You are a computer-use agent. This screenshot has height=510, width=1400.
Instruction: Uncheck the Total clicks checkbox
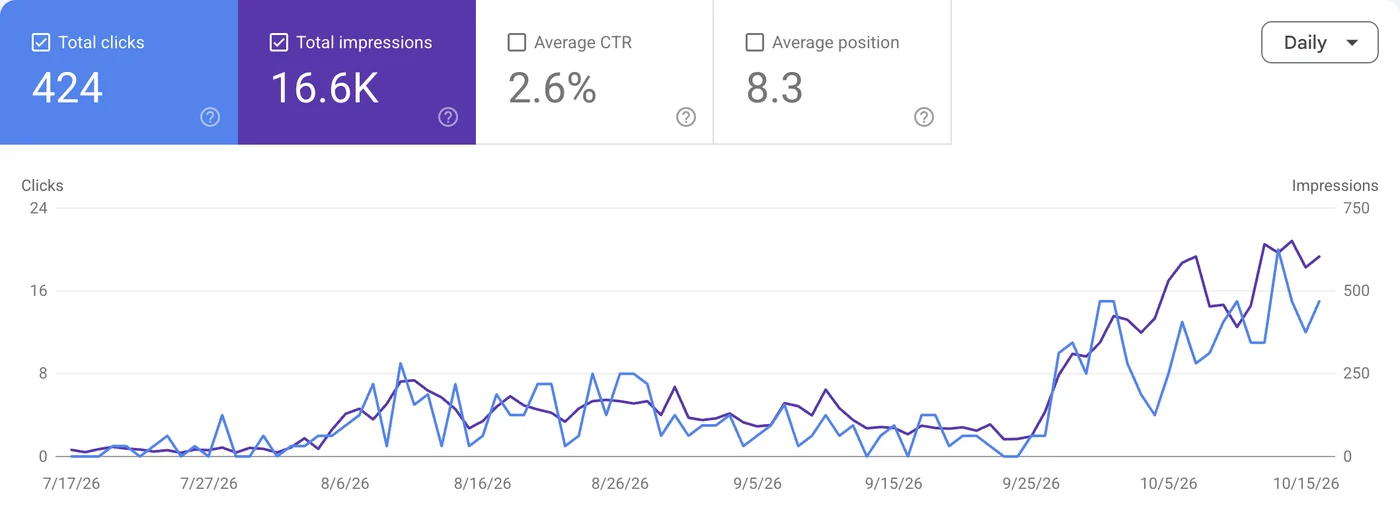click(x=41, y=42)
